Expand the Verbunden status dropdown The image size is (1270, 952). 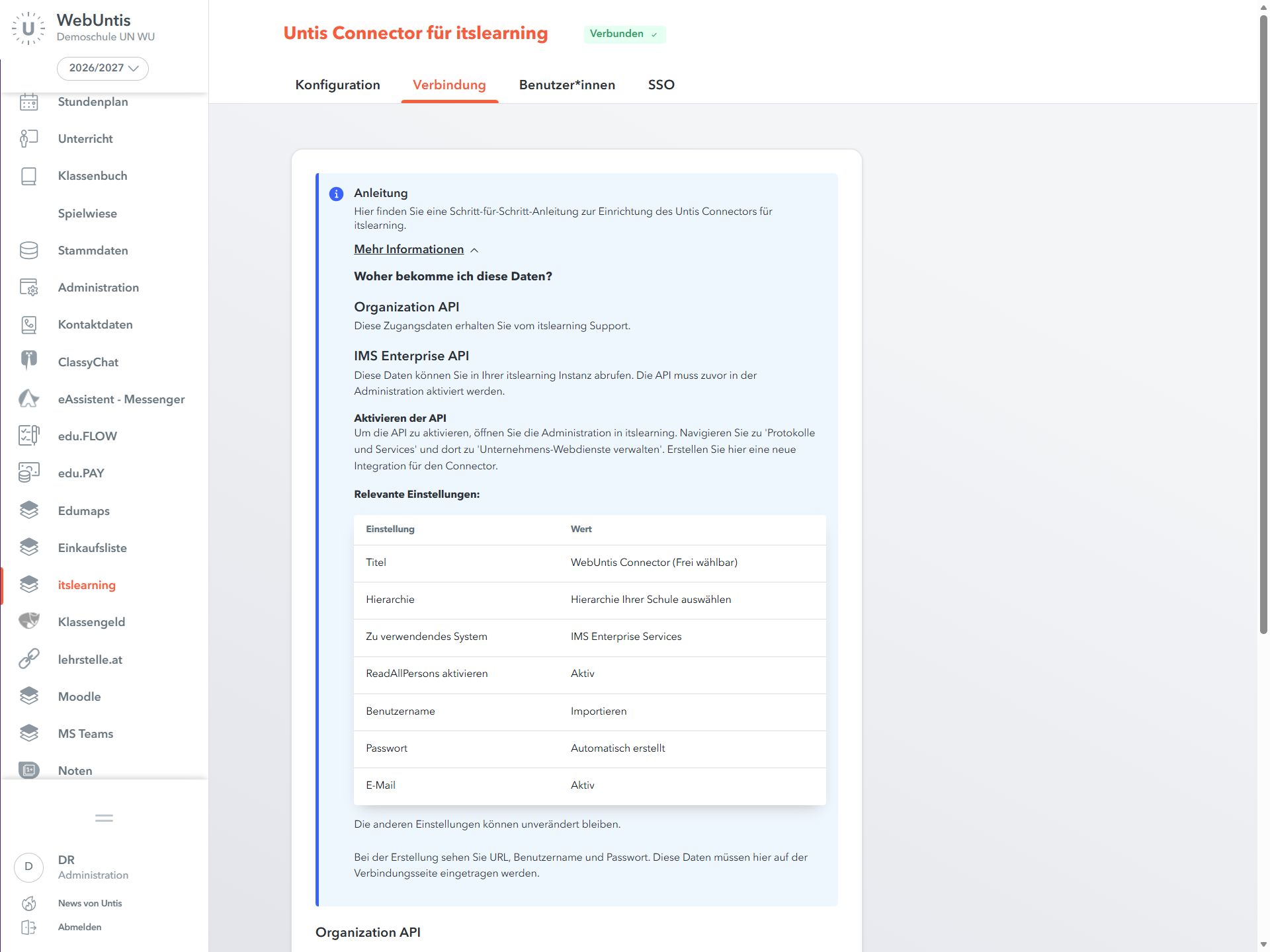coord(624,34)
